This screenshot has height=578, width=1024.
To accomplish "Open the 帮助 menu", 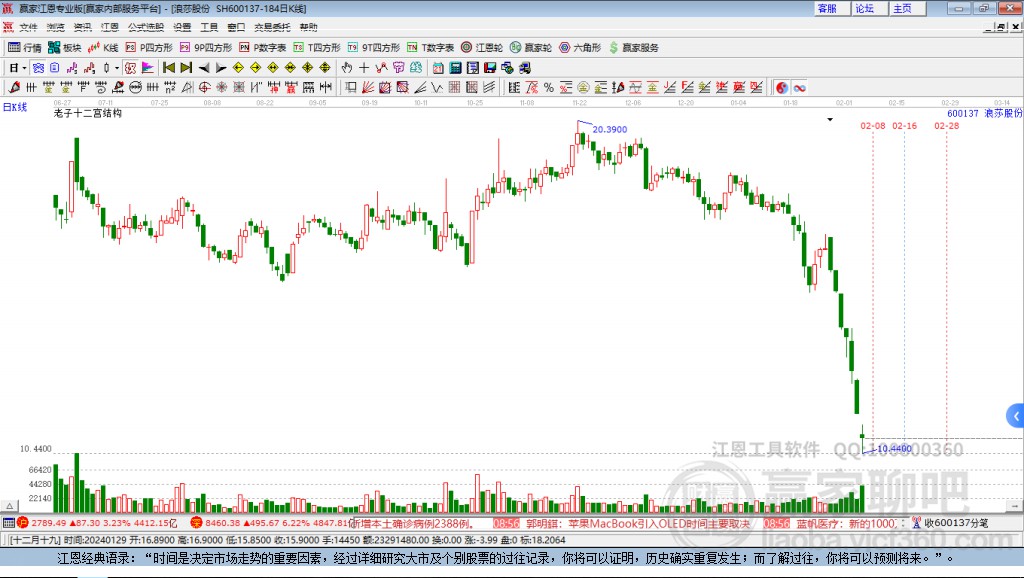I will [x=308, y=27].
